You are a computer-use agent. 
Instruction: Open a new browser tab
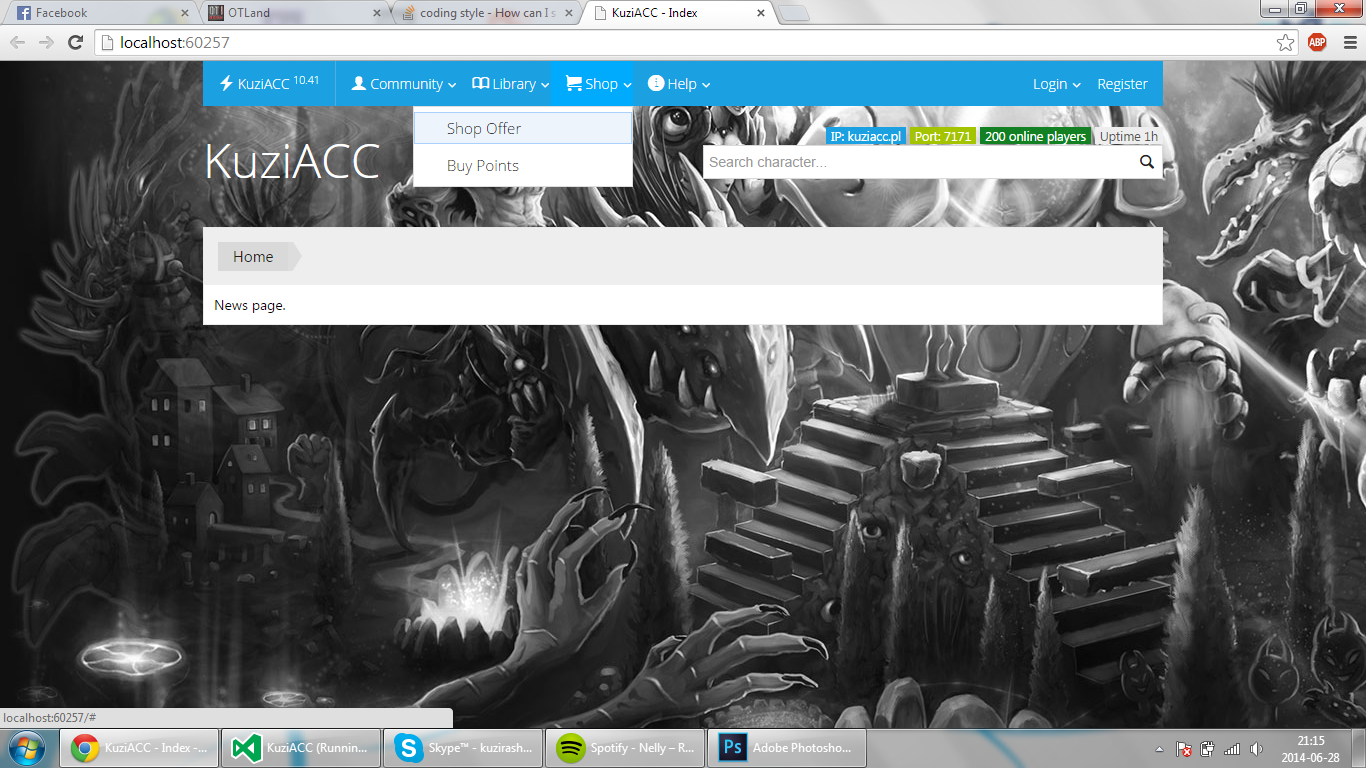(x=794, y=13)
